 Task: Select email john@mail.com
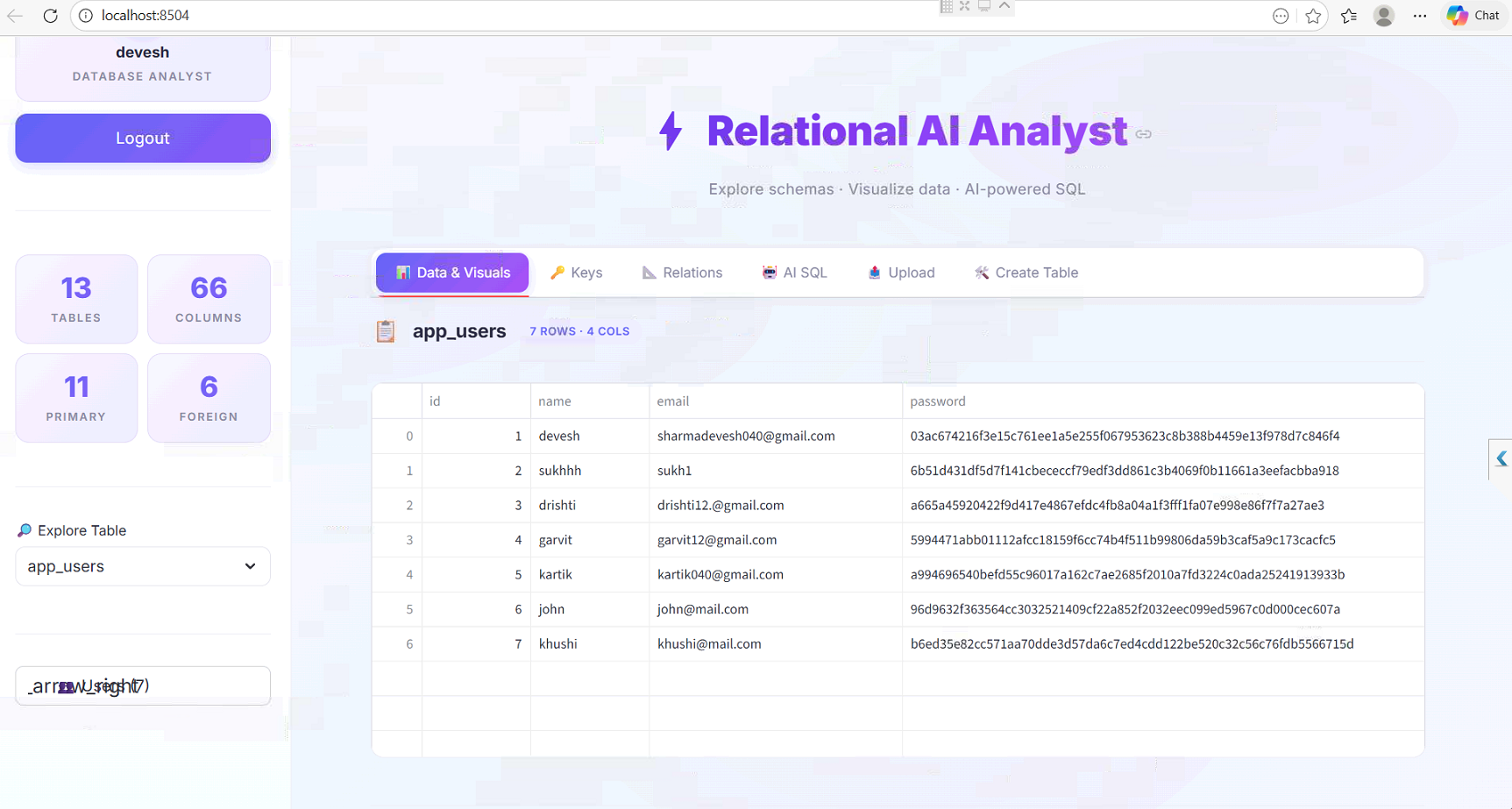pos(776,609)
